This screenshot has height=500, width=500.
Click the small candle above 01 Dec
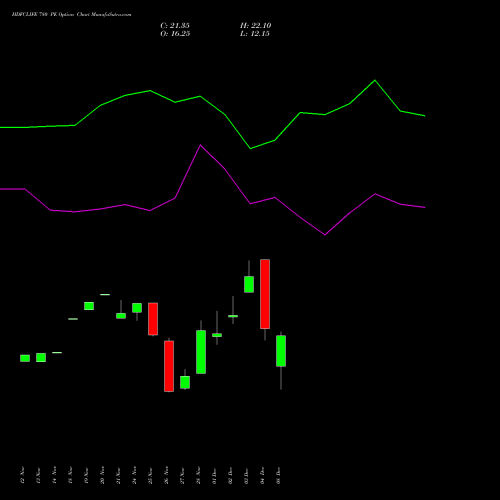coord(217,335)
